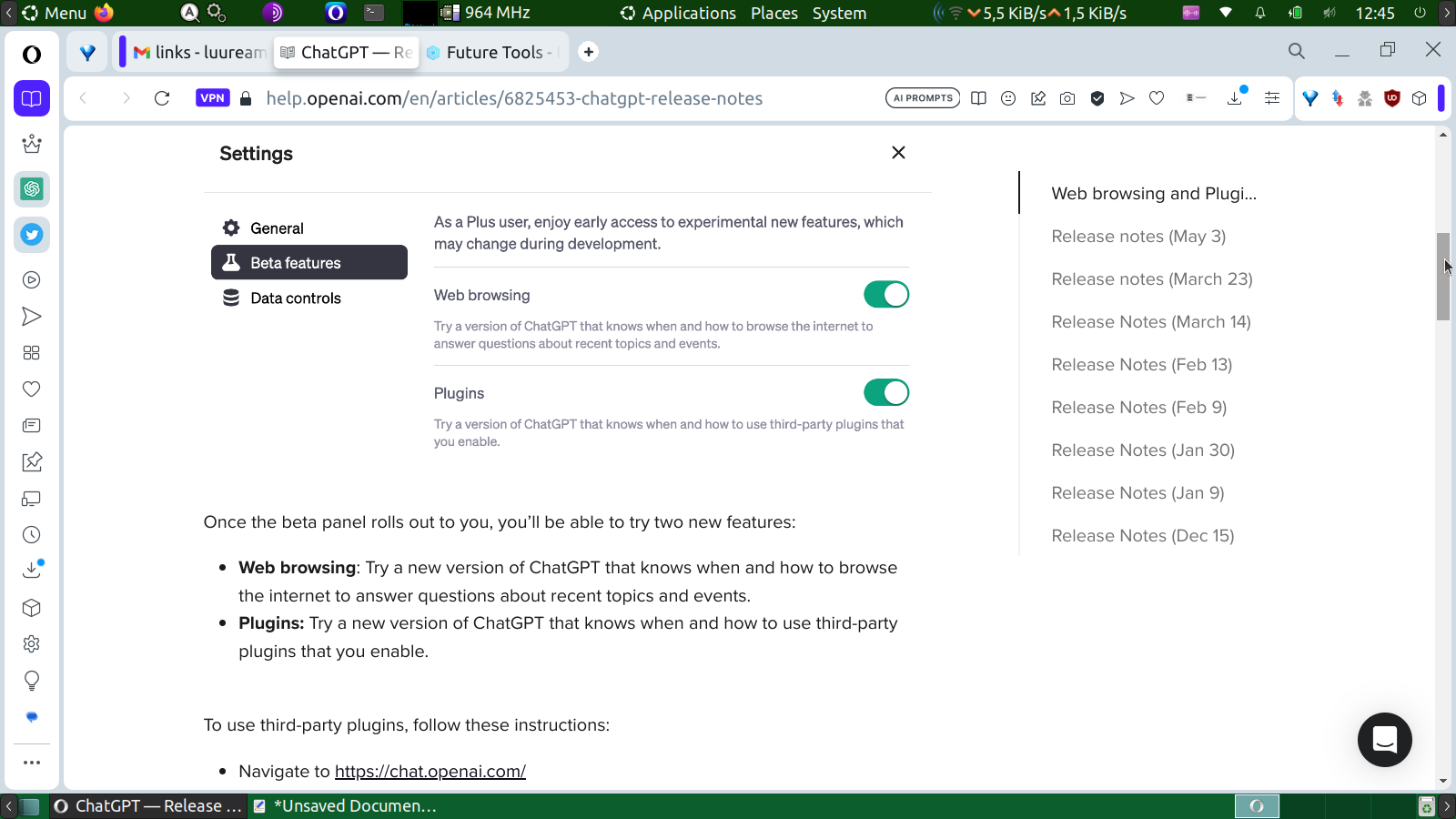
Task: Open the Player icon in Opera sidebar
Action: click(x=32, y=280)
